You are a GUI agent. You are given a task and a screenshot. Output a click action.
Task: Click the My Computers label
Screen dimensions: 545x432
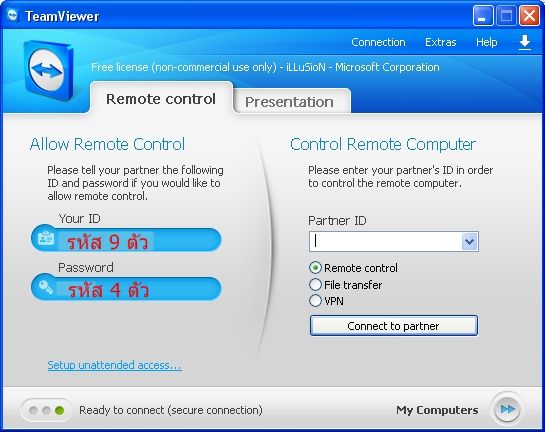(x=437, y=410)
